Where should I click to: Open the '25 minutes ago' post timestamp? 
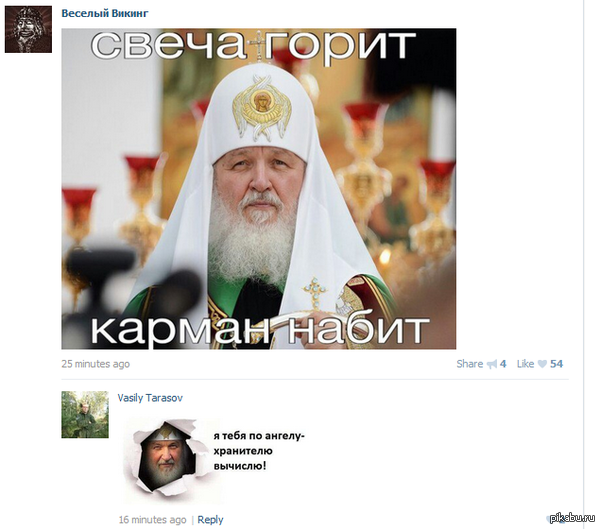pyautogui.click(x=96, y=364)
